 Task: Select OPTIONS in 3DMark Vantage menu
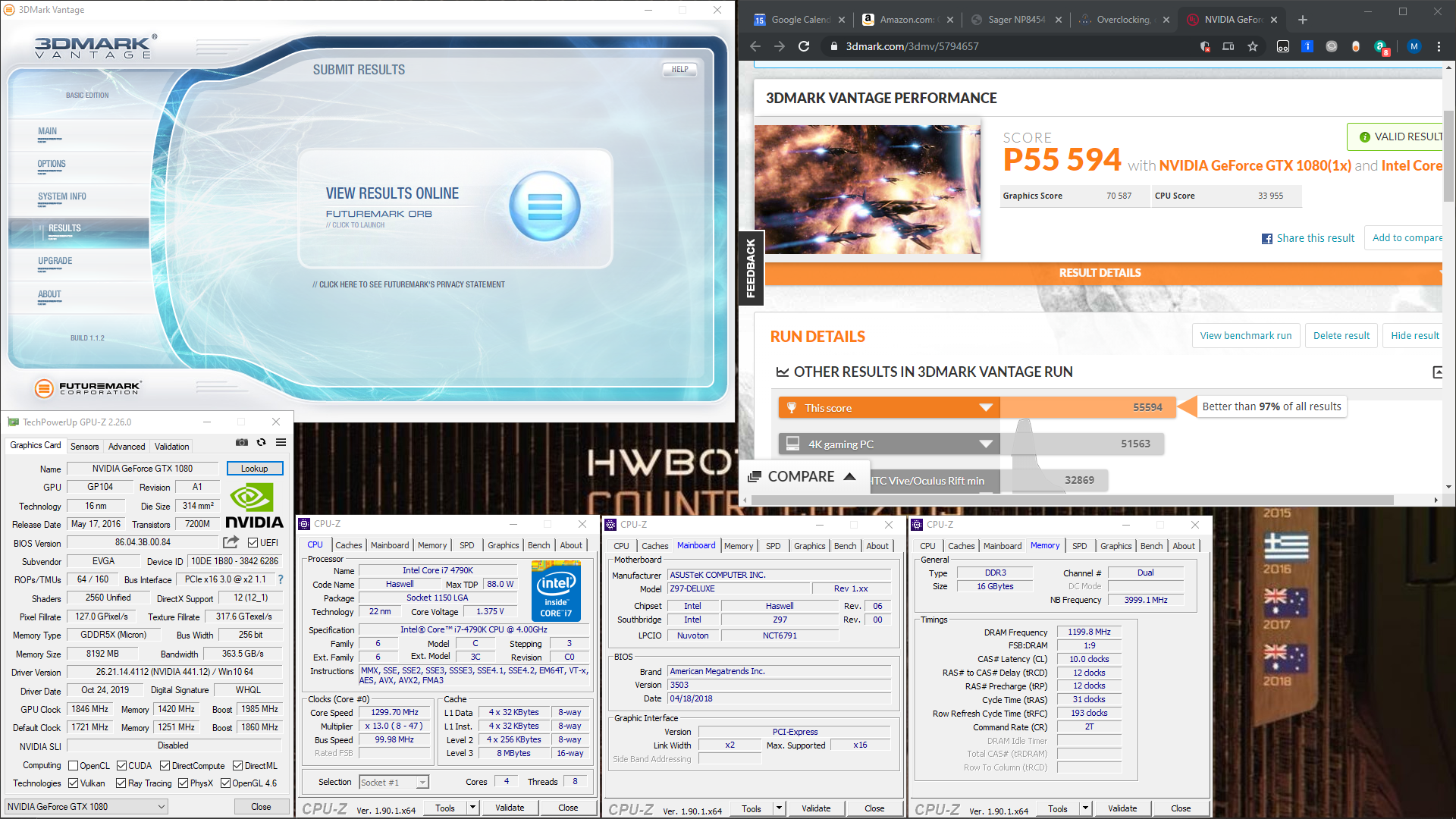point(52,164)
